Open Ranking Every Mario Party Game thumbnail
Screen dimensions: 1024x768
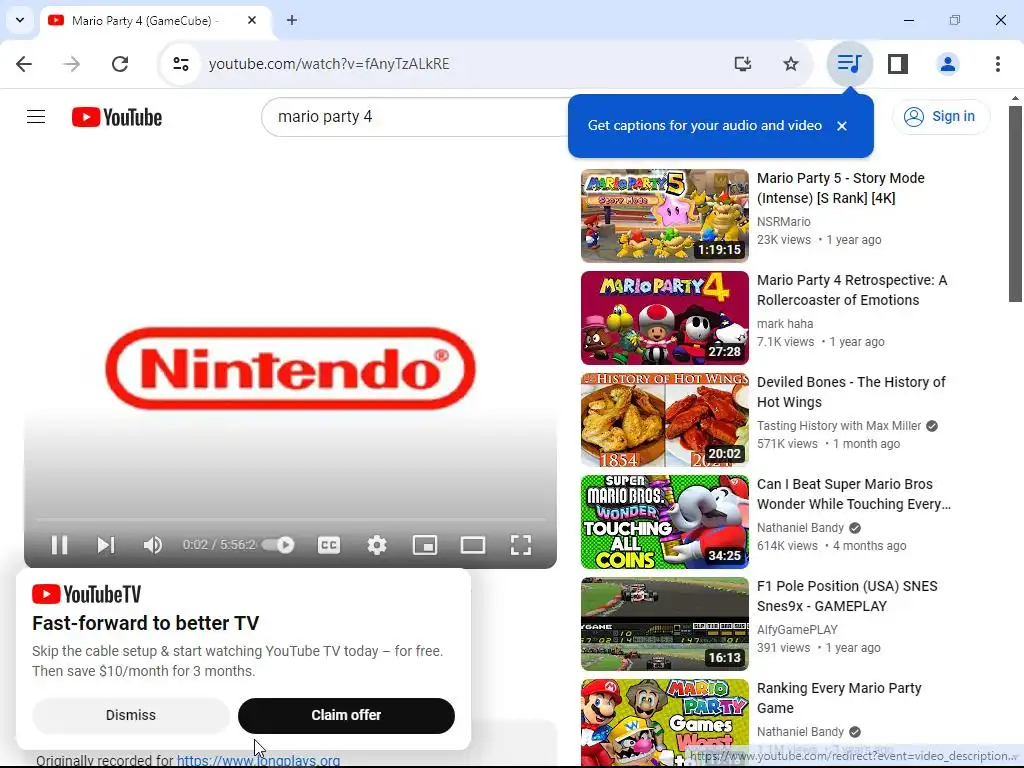[x=665, y=723]
